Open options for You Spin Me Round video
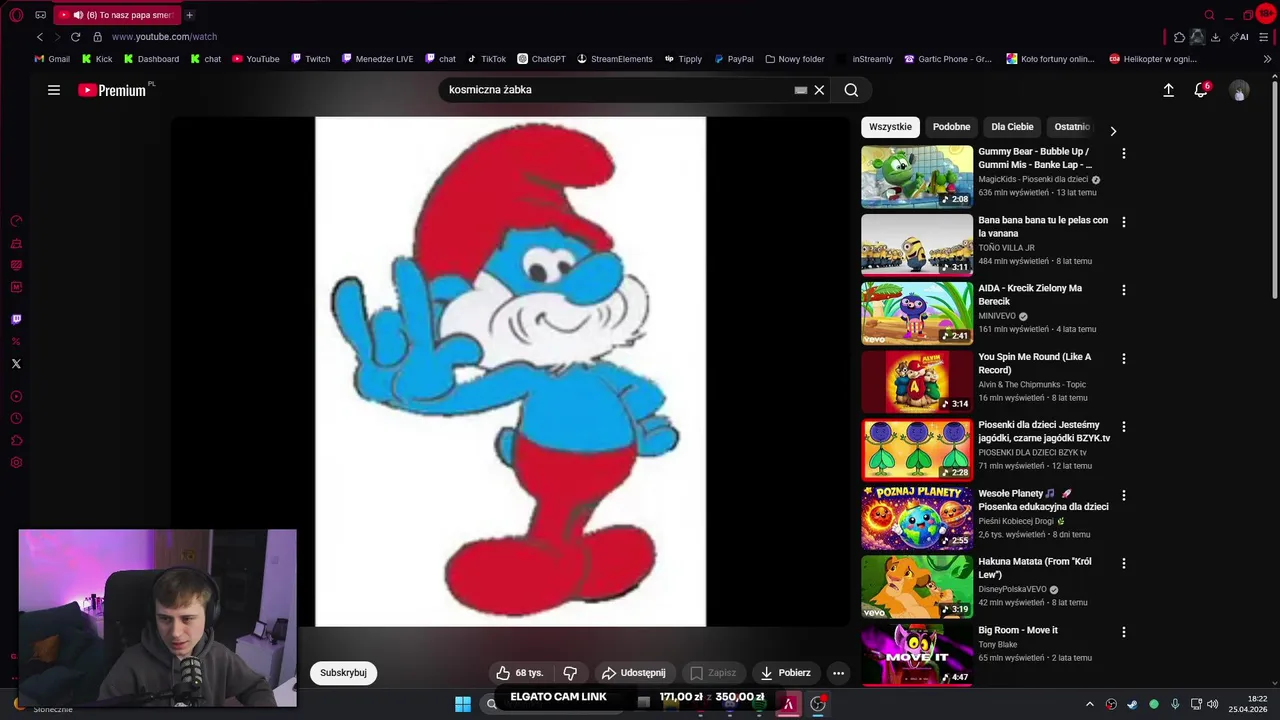Viewport: 1280px width, 720px height. click(1124, 359)
